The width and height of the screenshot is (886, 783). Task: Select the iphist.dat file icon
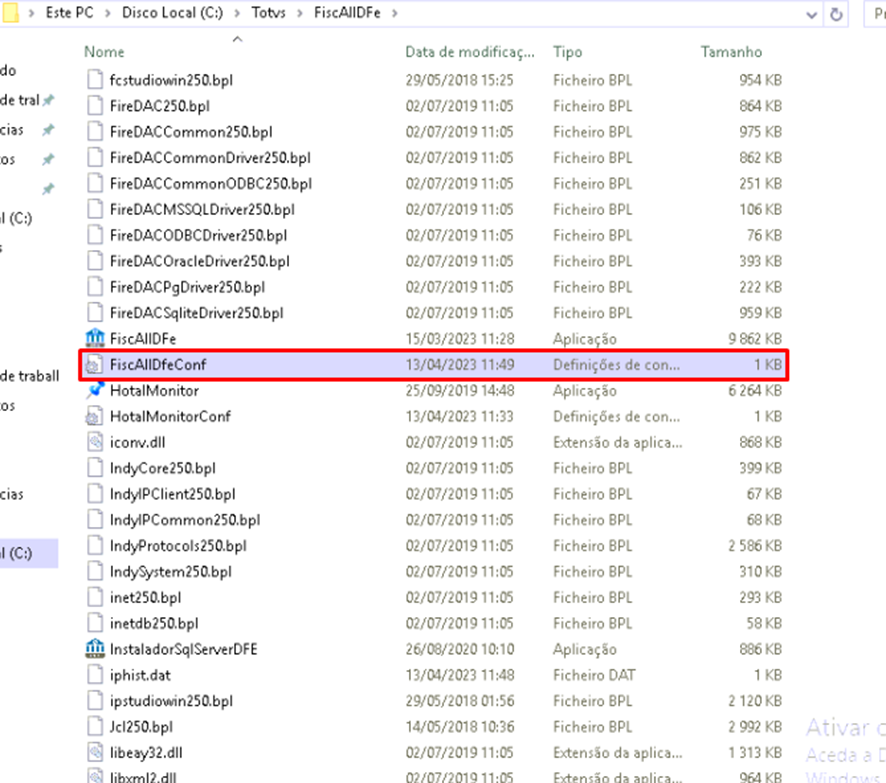[x=97, y=675]
